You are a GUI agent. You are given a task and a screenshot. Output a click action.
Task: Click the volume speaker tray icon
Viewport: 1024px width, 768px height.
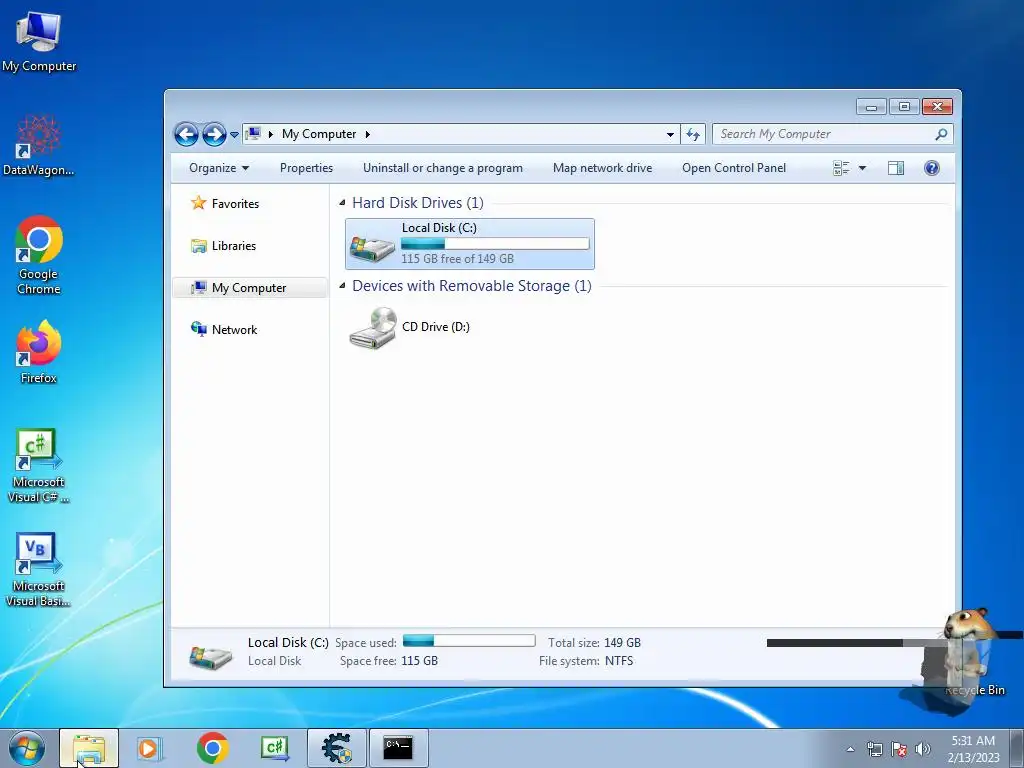(x=923, y=749)
